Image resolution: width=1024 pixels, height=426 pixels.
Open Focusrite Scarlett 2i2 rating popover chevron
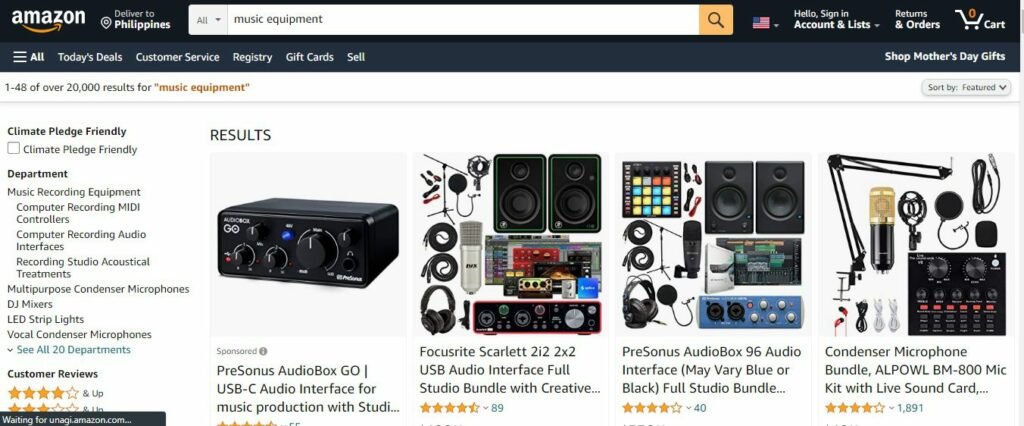pyautogui.click(x=485, y=408)
